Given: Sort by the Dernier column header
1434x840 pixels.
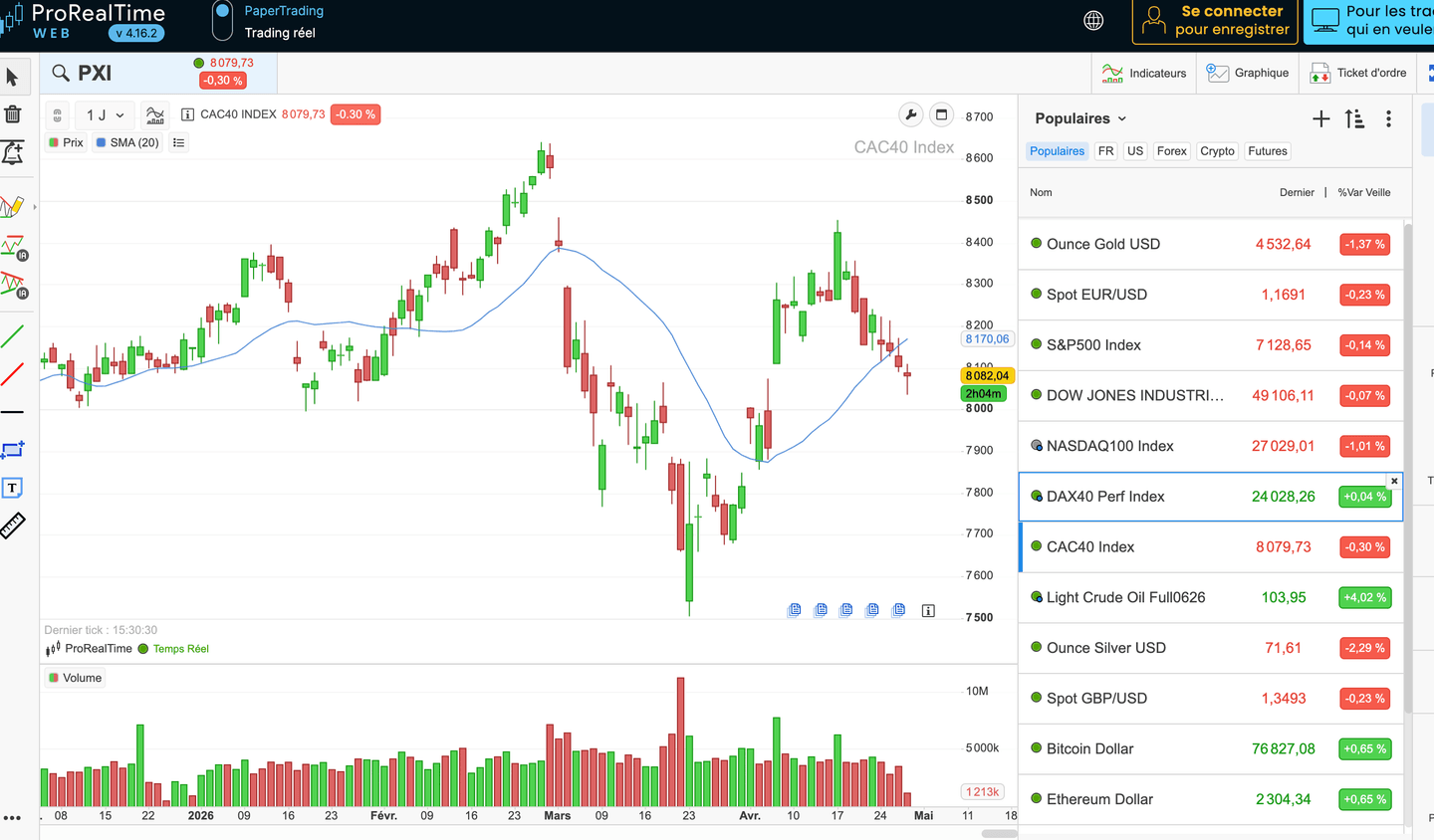Looking at the screenshot, I should click(1297, 192).
